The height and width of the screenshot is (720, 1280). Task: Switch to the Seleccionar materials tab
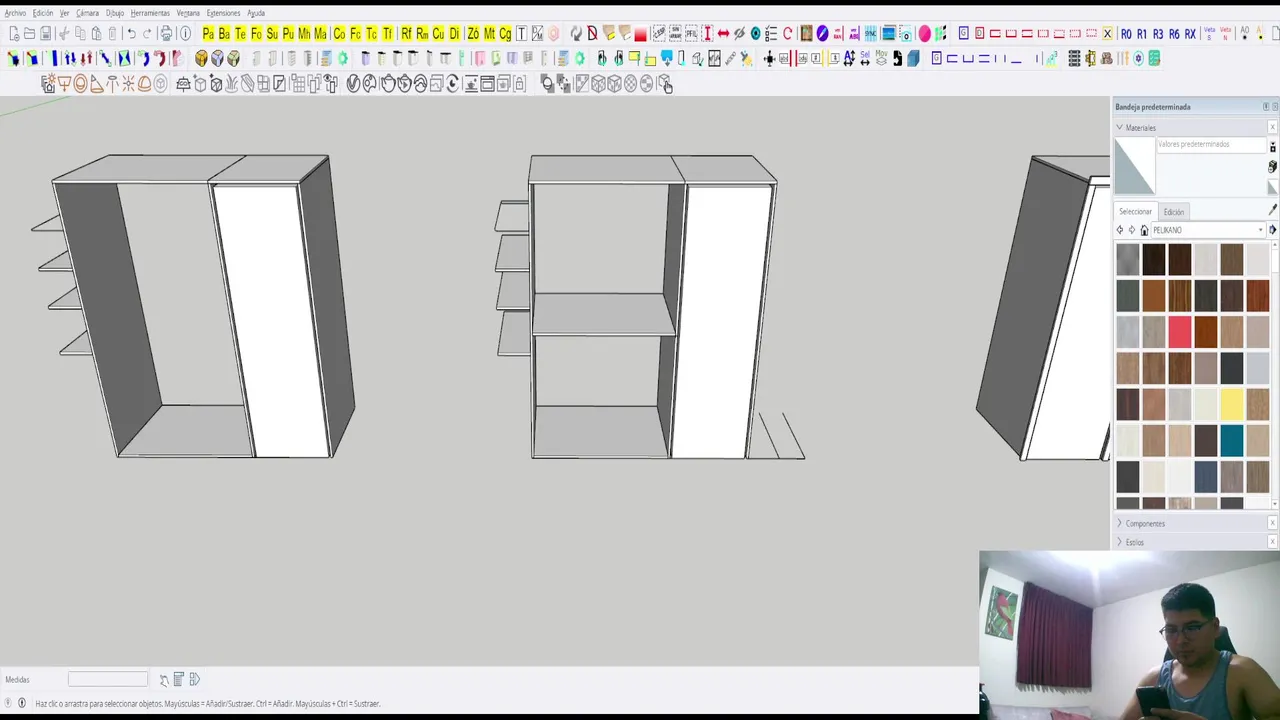(x=1135, y=211)
